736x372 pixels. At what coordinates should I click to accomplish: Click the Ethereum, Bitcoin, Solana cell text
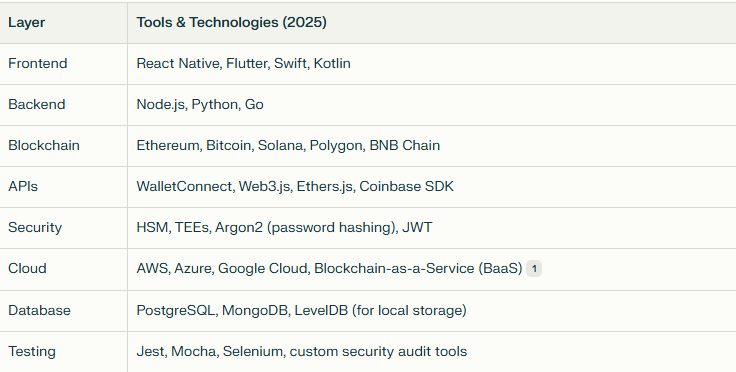[x=288, y=145]
